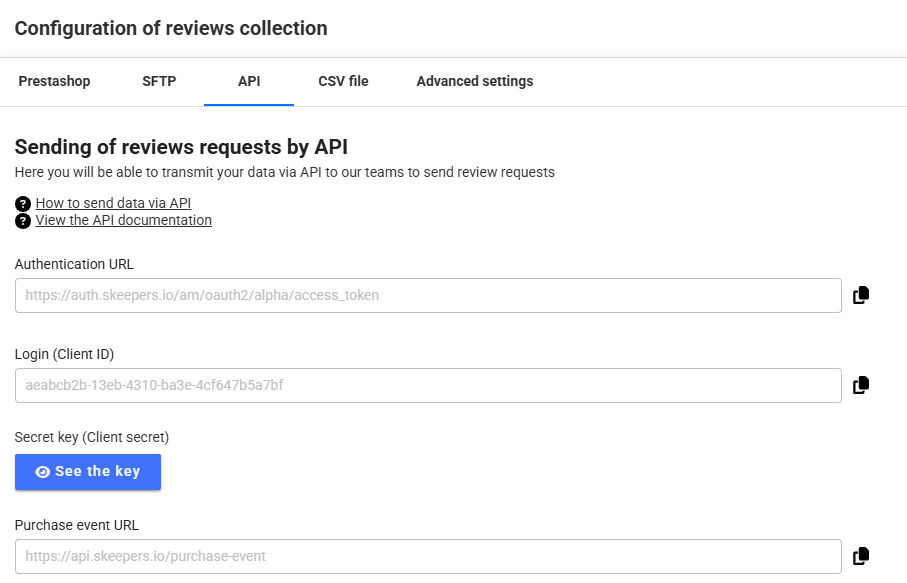Click help icon beside How to send data
The width and height of the screenshot is (907, 583).
click(x=23, y=203)
